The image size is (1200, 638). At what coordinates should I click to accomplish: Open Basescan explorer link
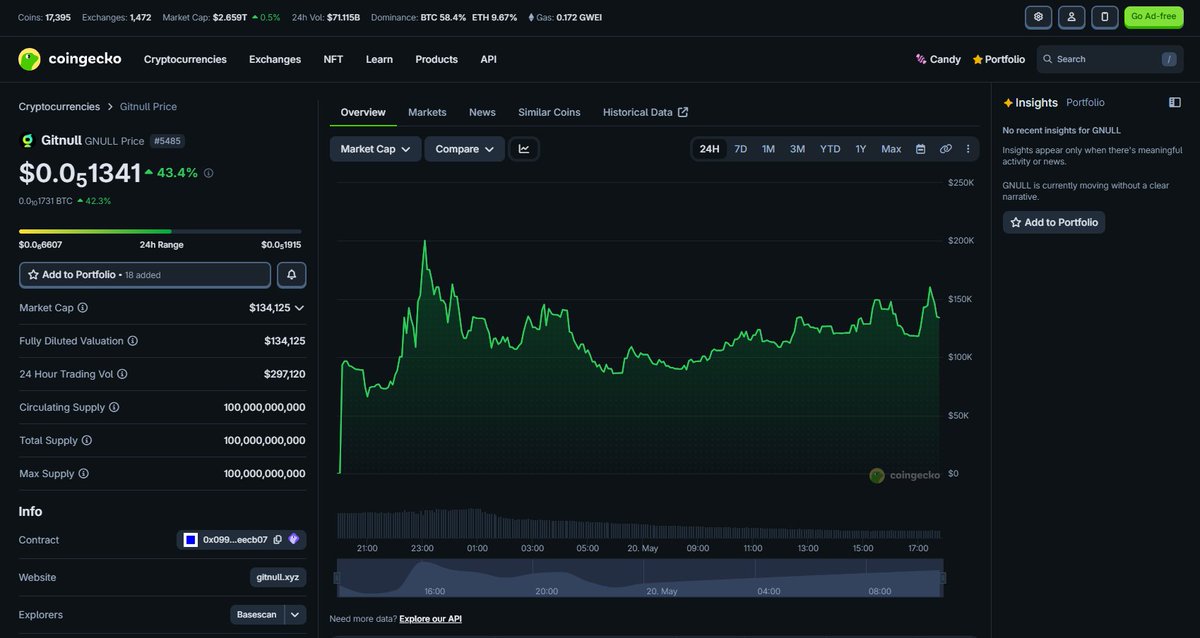257,615
